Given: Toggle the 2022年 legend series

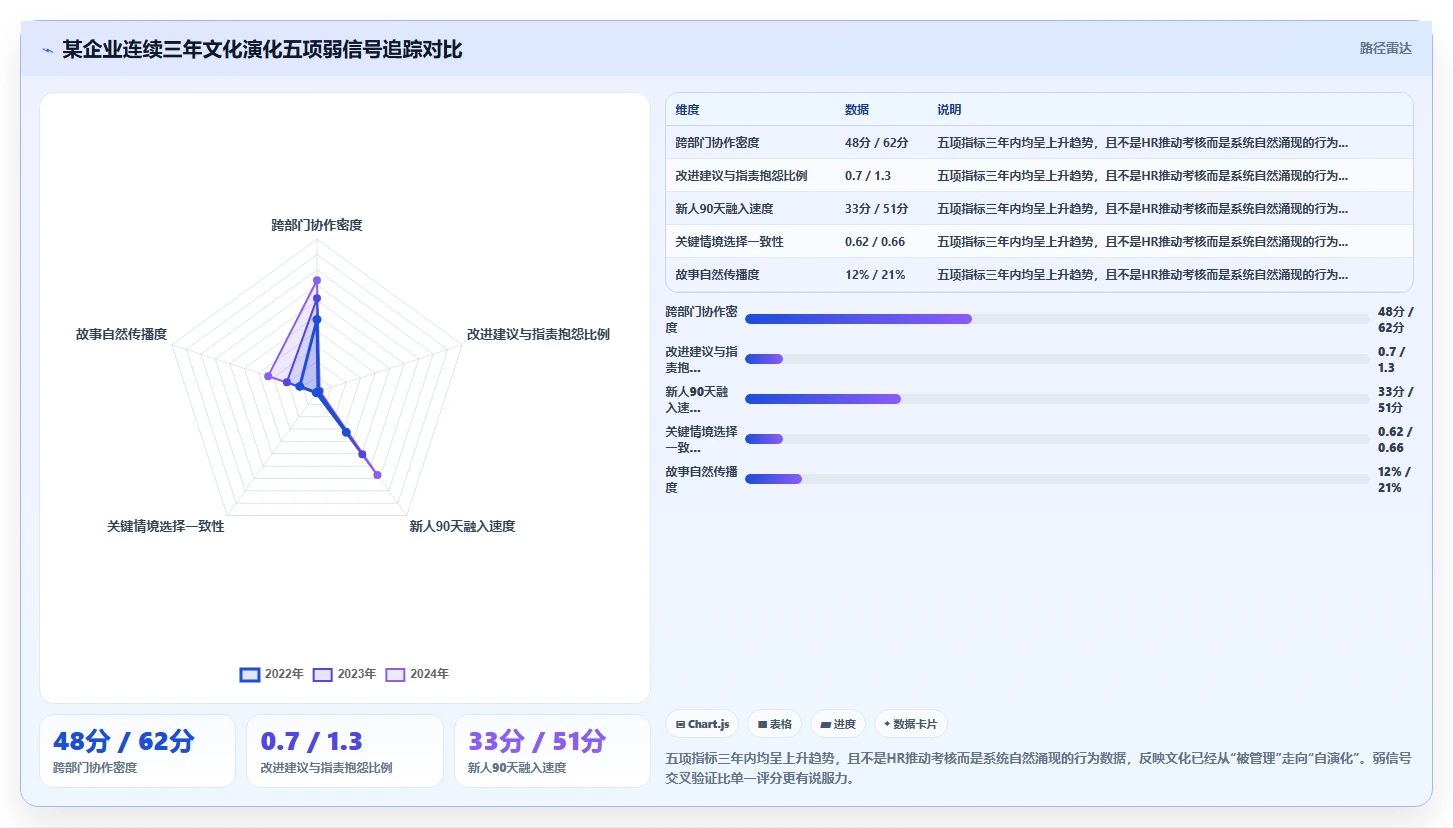Looking at the screenshot, I should (271, 674).
